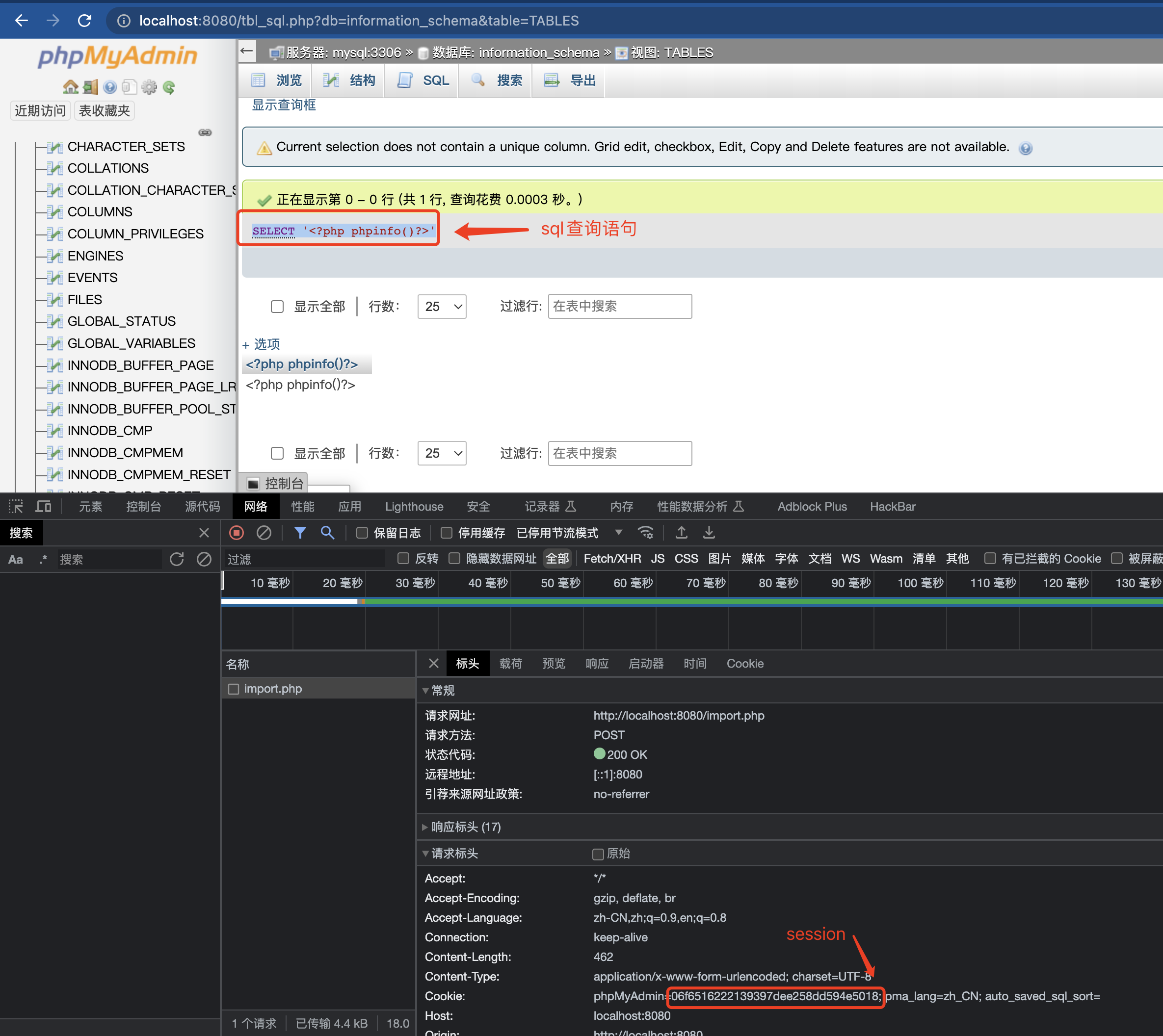Toggle the network filter funnel icon

click(x=300, y=533)
